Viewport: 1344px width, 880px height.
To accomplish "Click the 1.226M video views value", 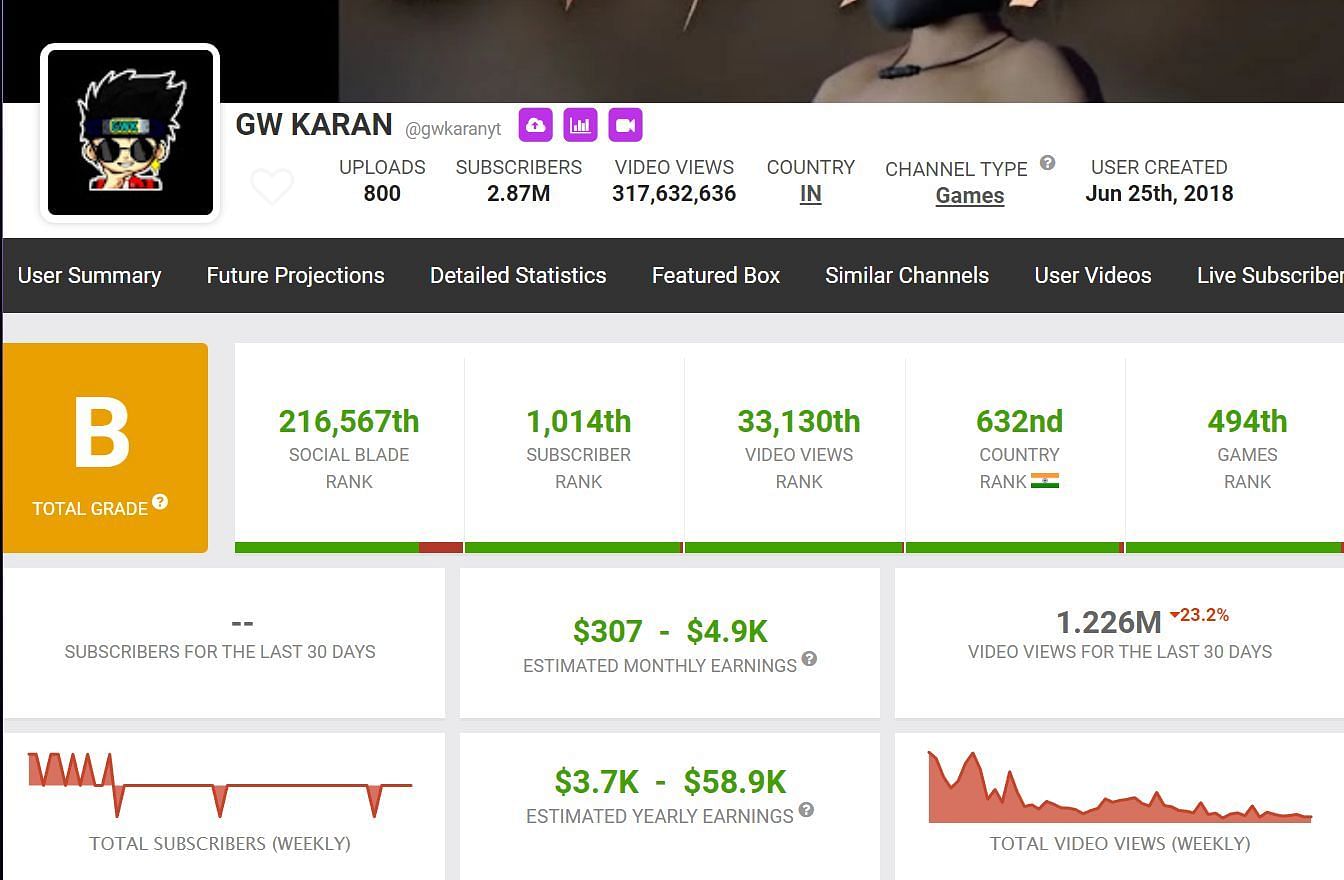I will point(1109,623).
